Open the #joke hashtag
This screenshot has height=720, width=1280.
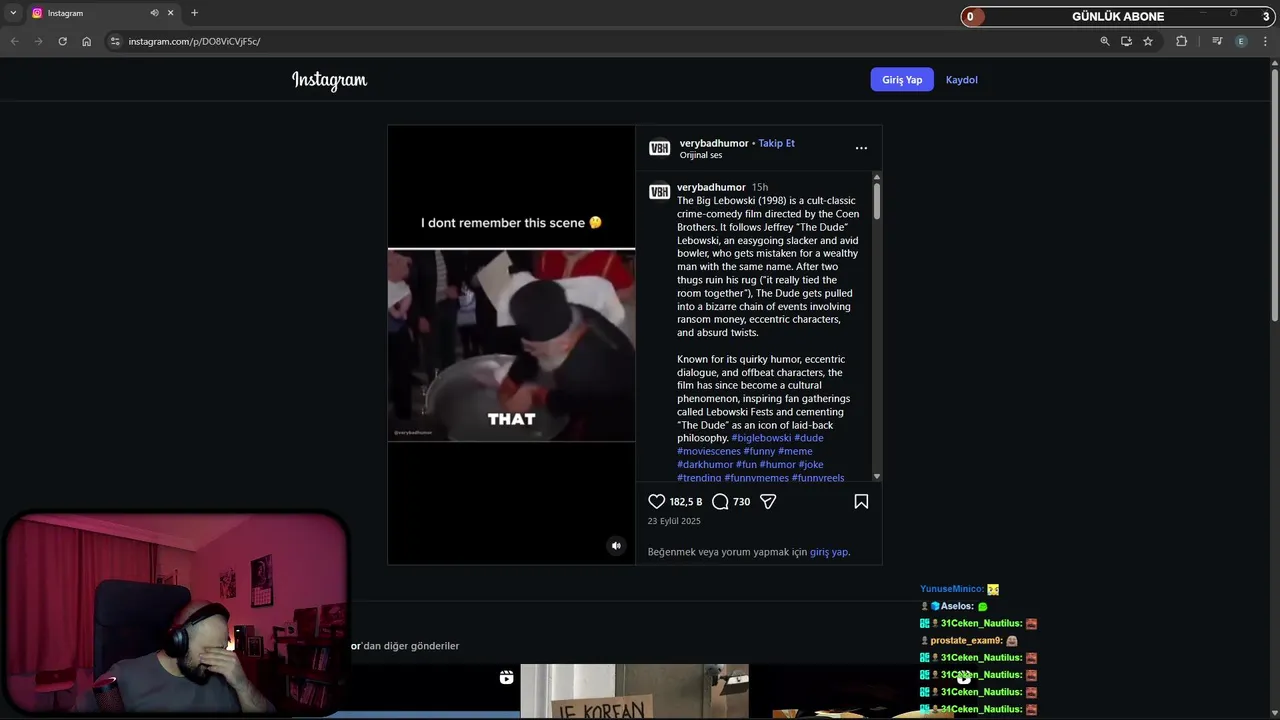(811, 464)
